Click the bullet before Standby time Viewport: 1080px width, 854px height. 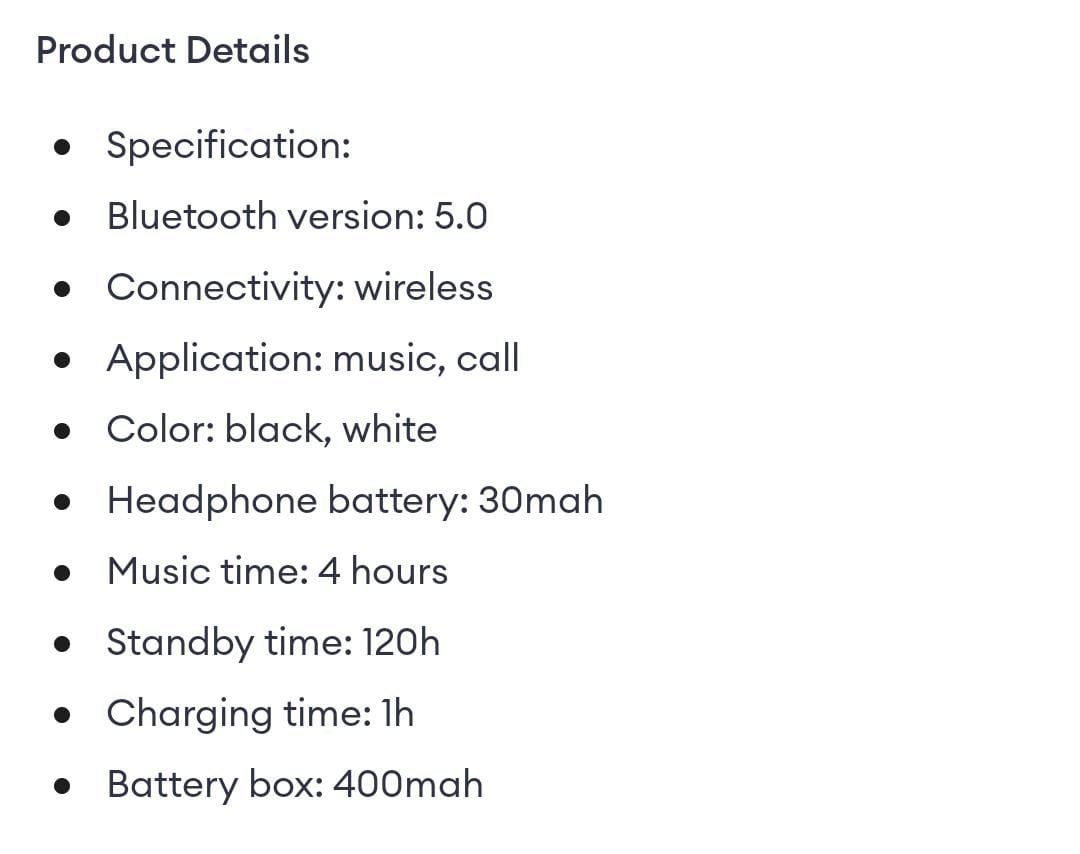[x=63, y=645]
